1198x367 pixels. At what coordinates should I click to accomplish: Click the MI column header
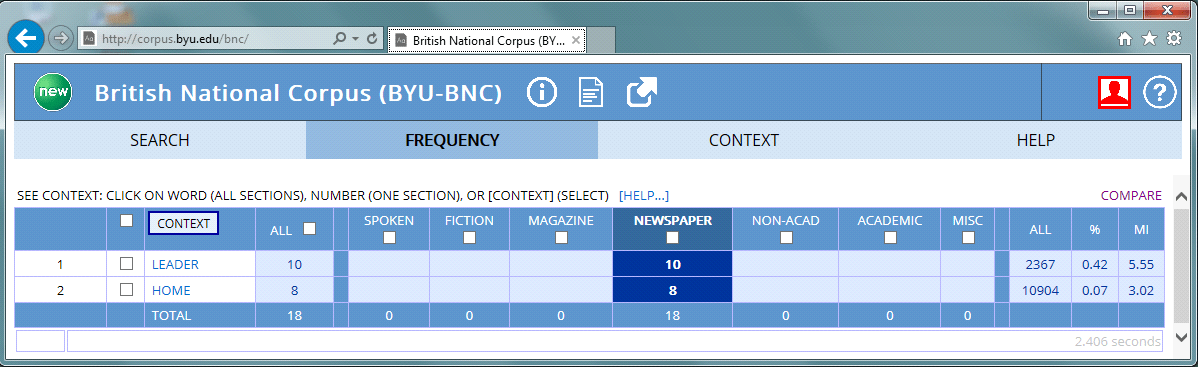[1142, 229]
